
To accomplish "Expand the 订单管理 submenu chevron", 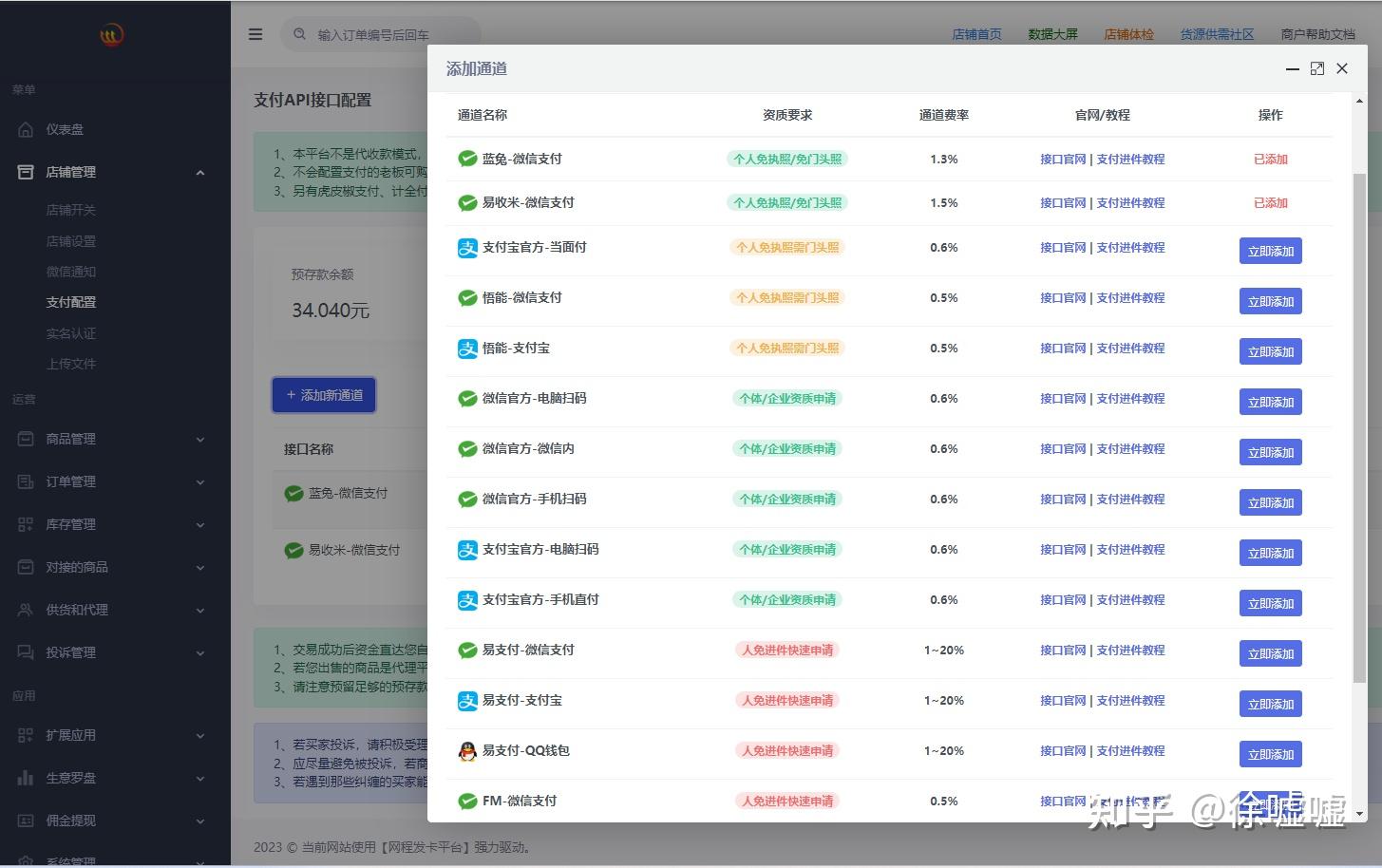I will pyautogui.click(x=200, y=481).
